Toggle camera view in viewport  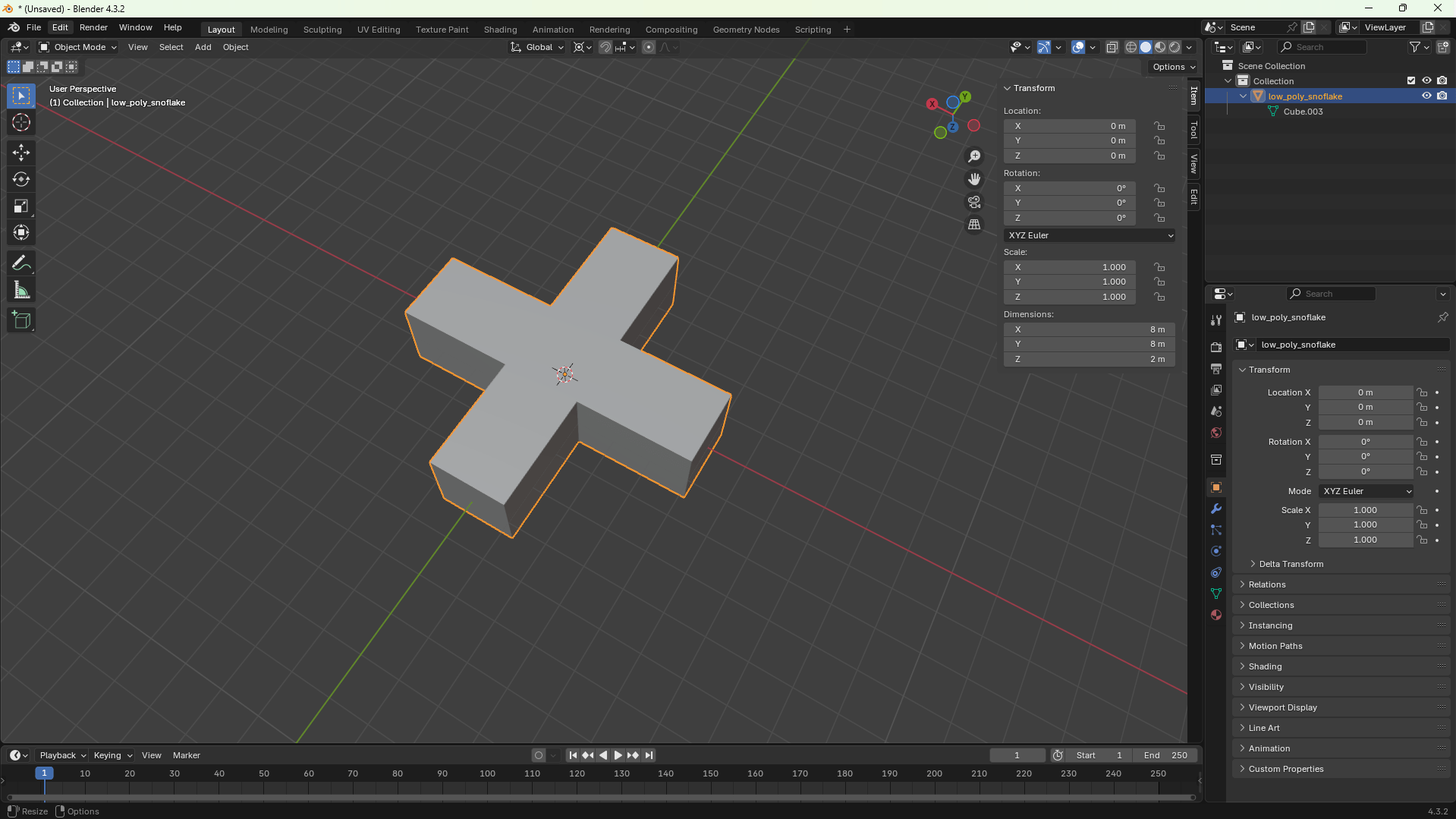[x=974, y=203]
